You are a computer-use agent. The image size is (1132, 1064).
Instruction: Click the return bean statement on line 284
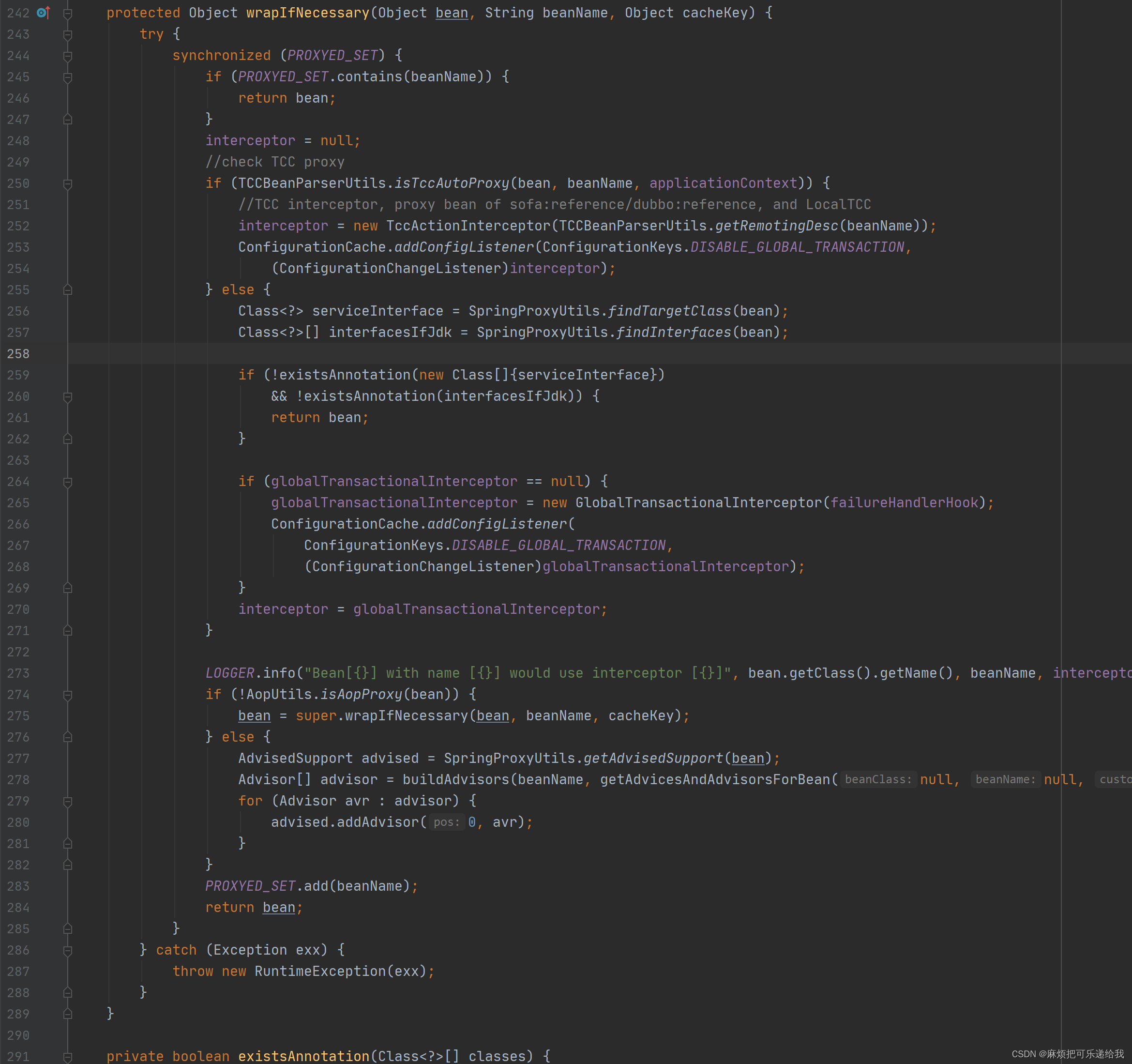coord(254,908)
